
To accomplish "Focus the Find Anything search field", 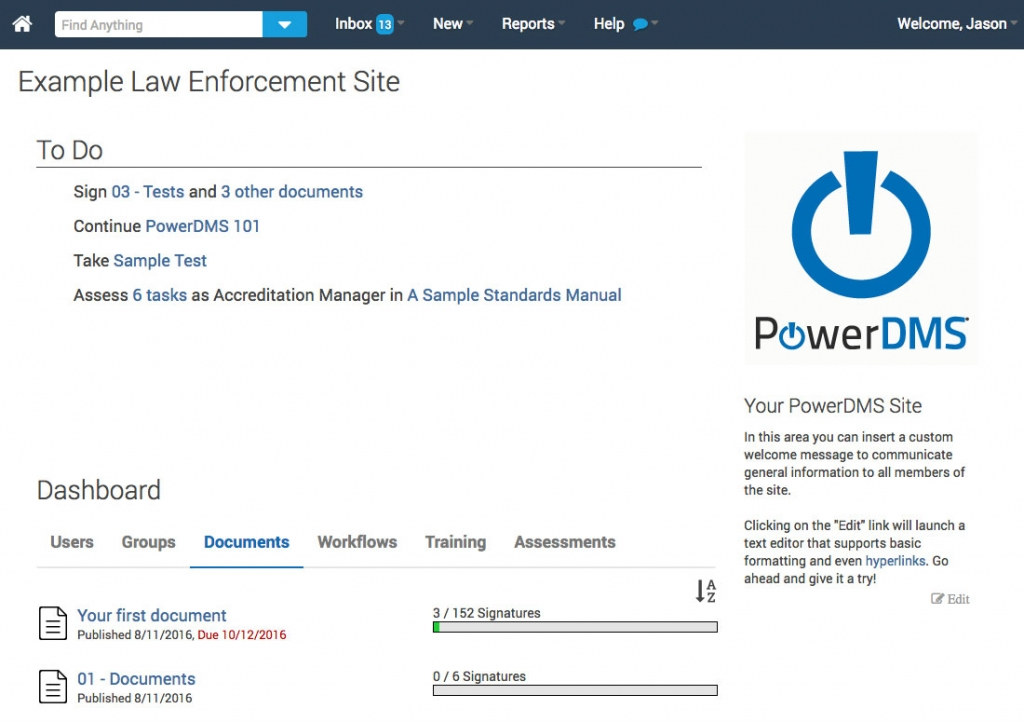I will (159, 25).
